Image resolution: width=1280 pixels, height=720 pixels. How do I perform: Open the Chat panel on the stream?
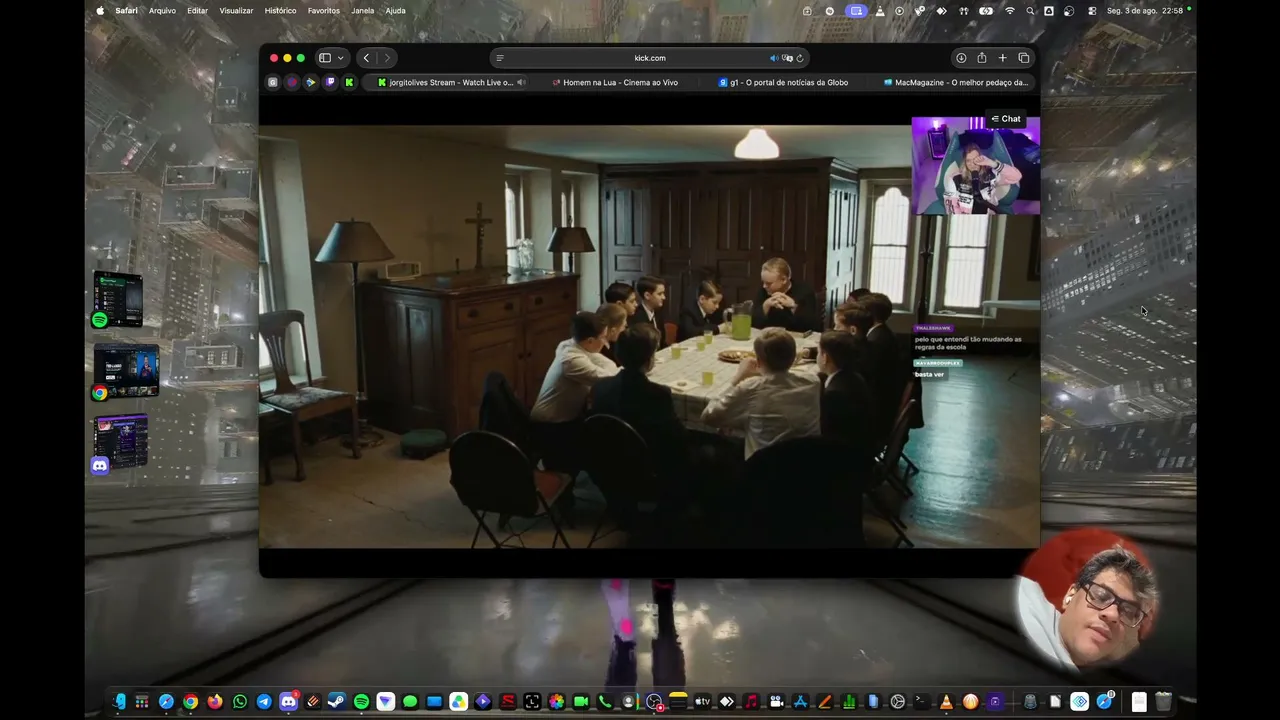[x=1005, y=119]
